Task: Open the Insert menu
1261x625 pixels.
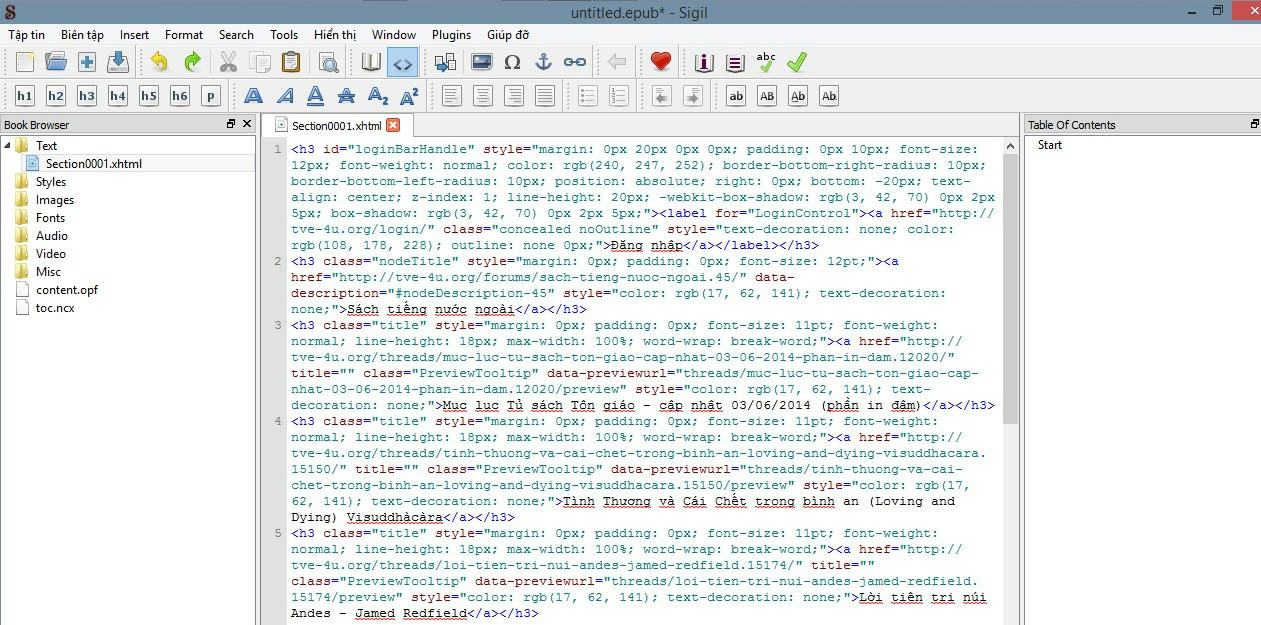Action: [x=134, y=34]
